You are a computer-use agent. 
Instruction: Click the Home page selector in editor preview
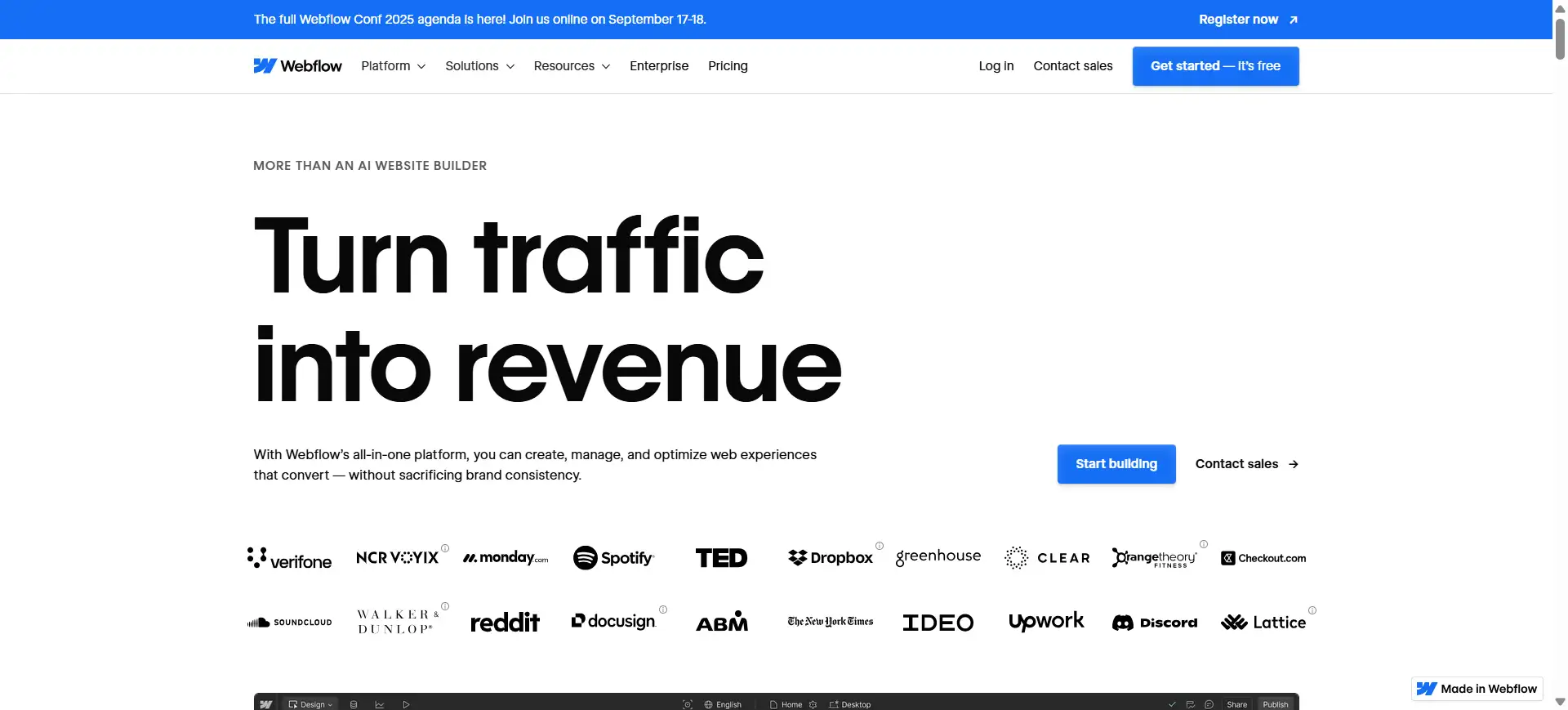786,704
